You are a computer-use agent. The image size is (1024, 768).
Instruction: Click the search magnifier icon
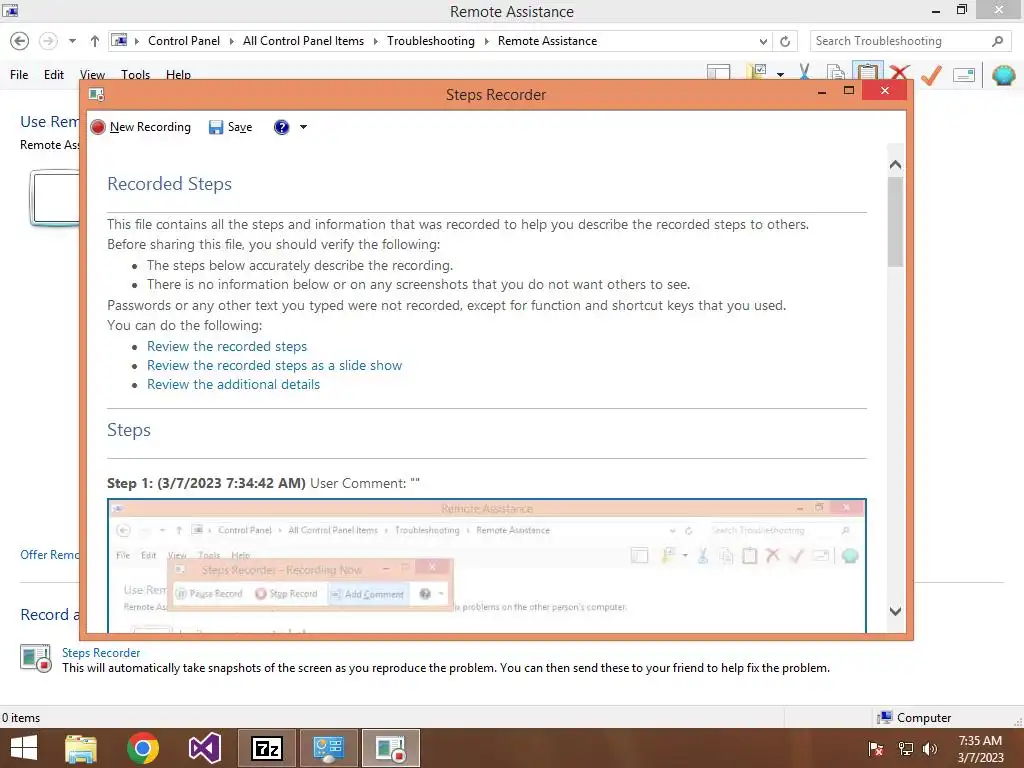pyautogui.click(x=997, y=41)
